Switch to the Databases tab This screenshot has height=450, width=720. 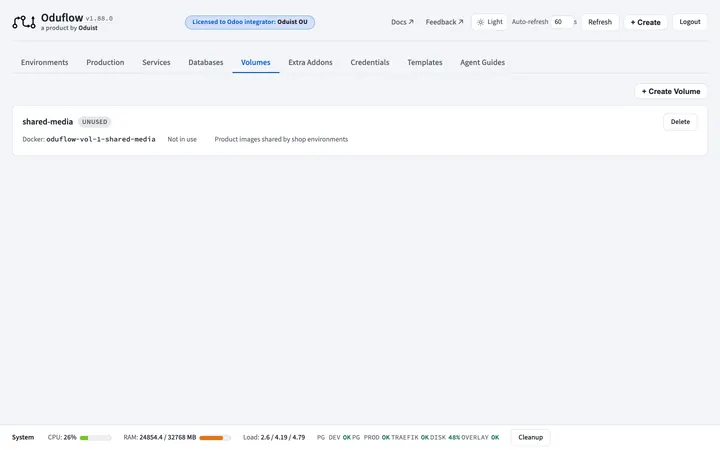click(206, 62)
